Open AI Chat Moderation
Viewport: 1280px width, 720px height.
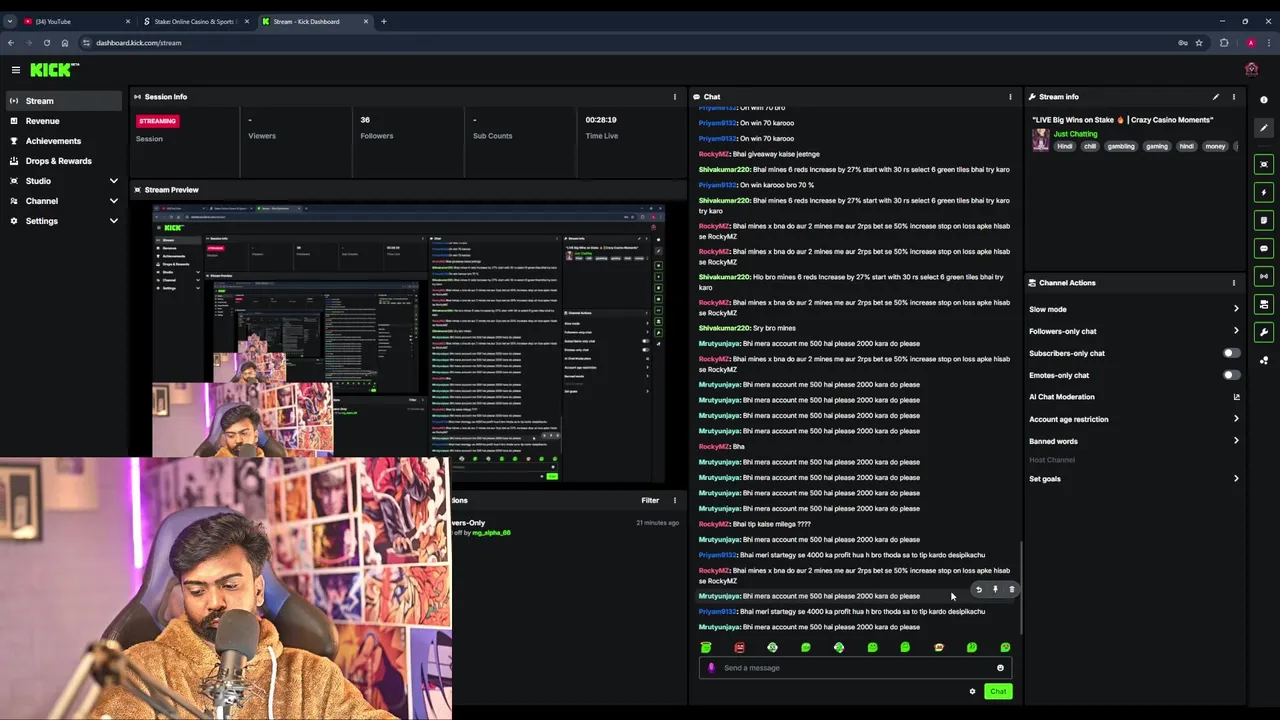[x=1134, y=397]
